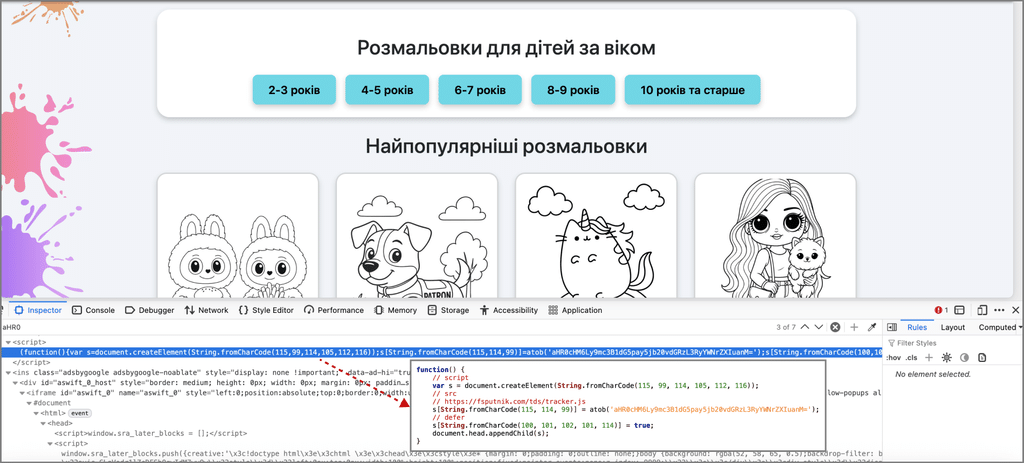Collapse the script node under head
Screen dimensions: 1024x463
point(49,443)
